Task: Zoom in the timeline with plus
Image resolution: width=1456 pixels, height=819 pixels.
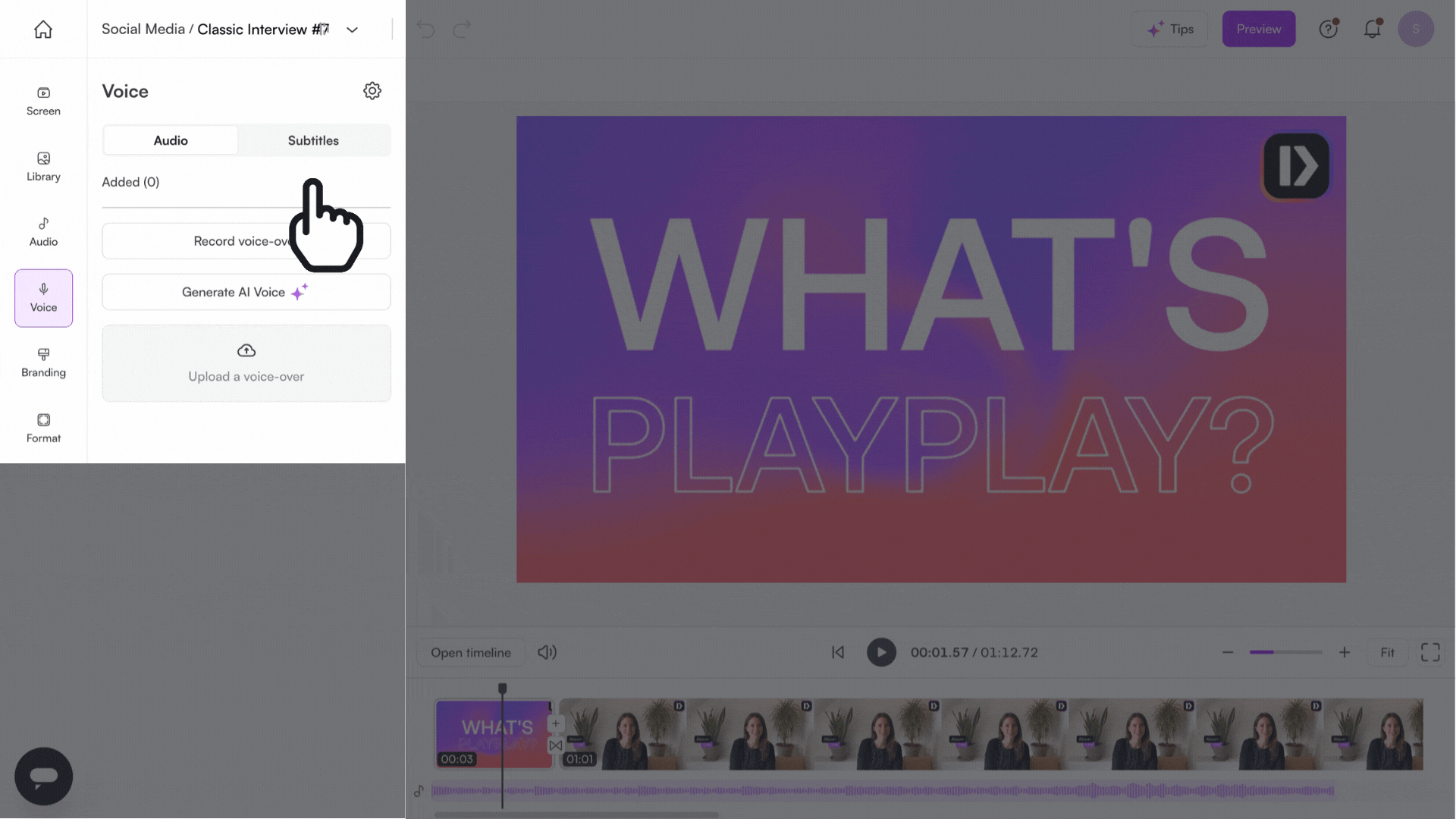Action: tap(1345, 652)
